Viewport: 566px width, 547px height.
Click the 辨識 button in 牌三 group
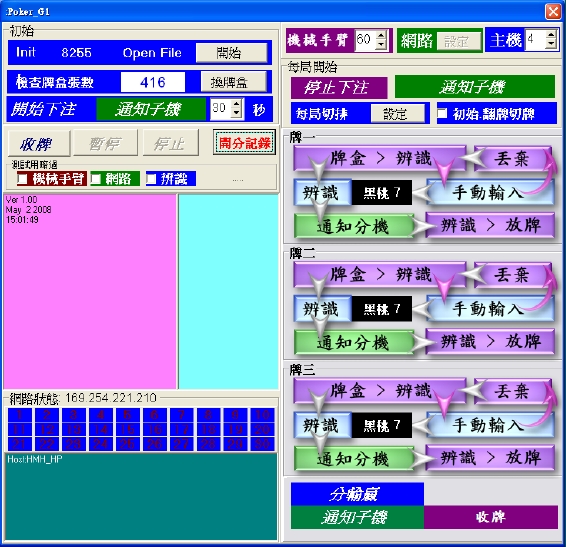point(322,425)
